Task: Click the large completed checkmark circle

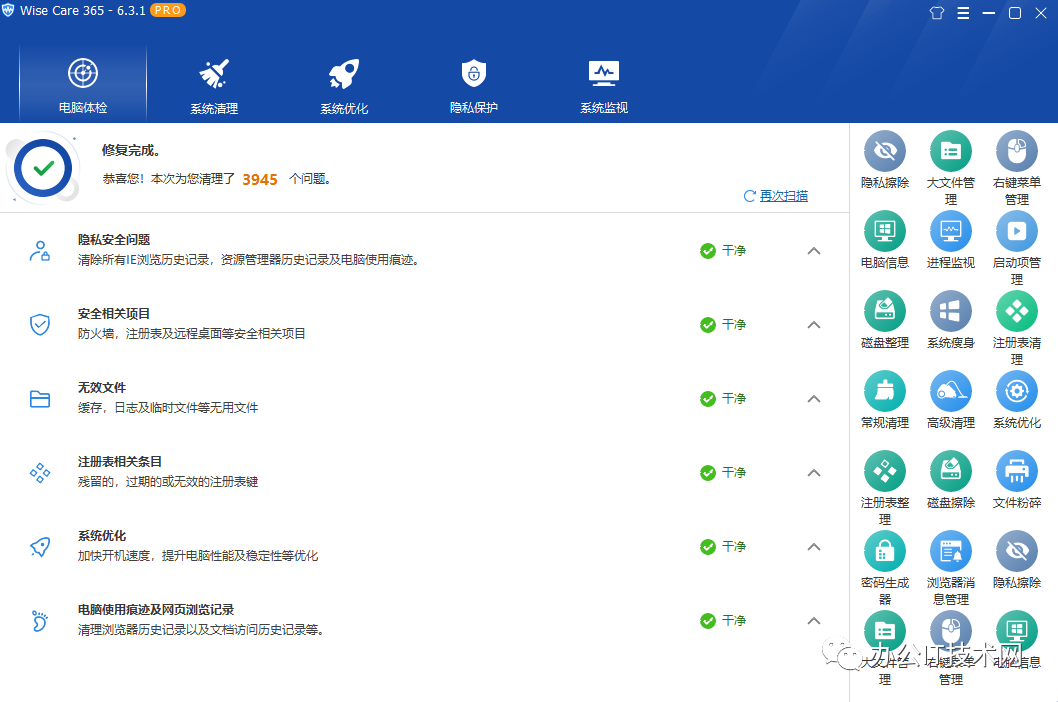Action: click(43, 168)
